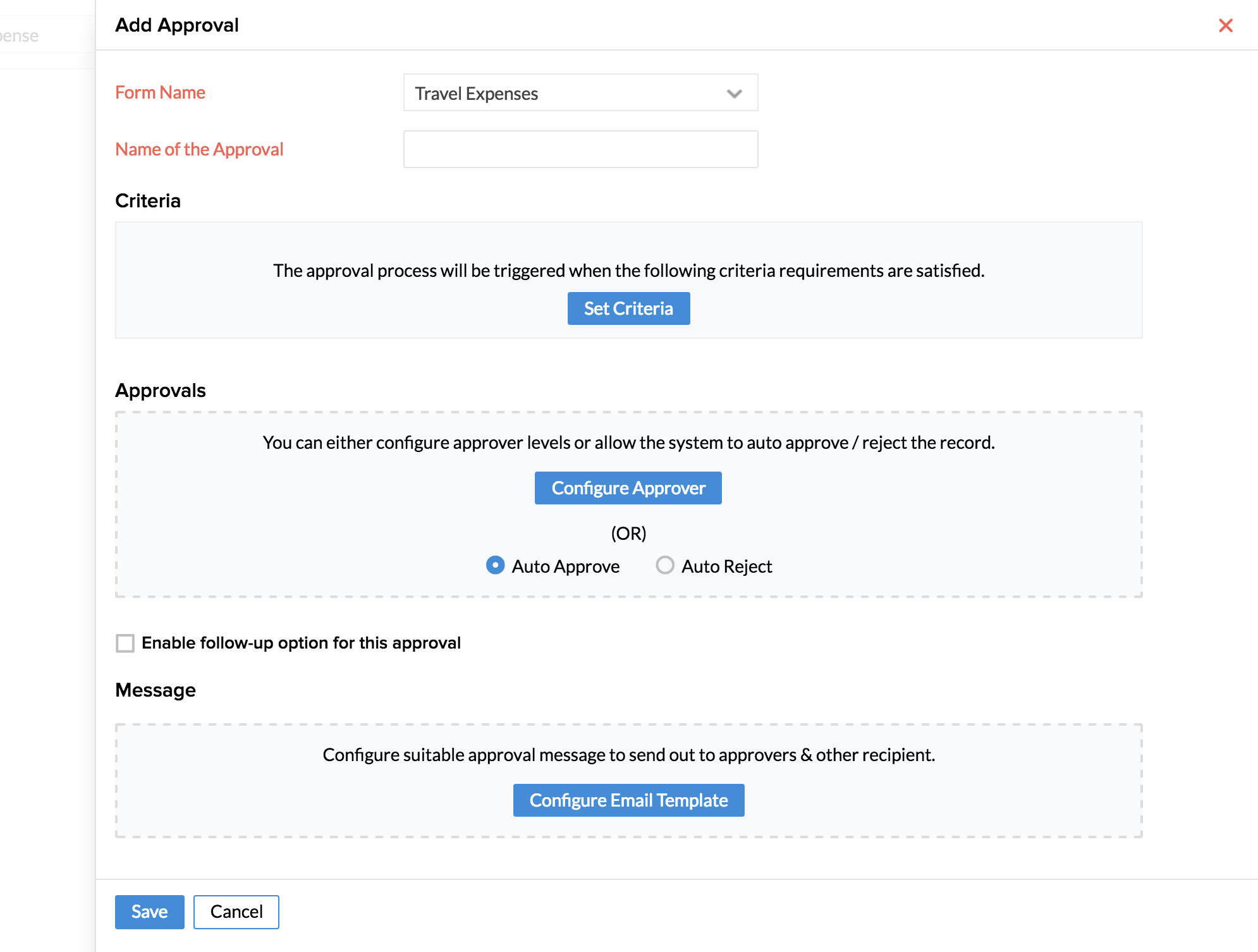Save the approval
This screenshot has width=1258, height=952.
point(149,912)
